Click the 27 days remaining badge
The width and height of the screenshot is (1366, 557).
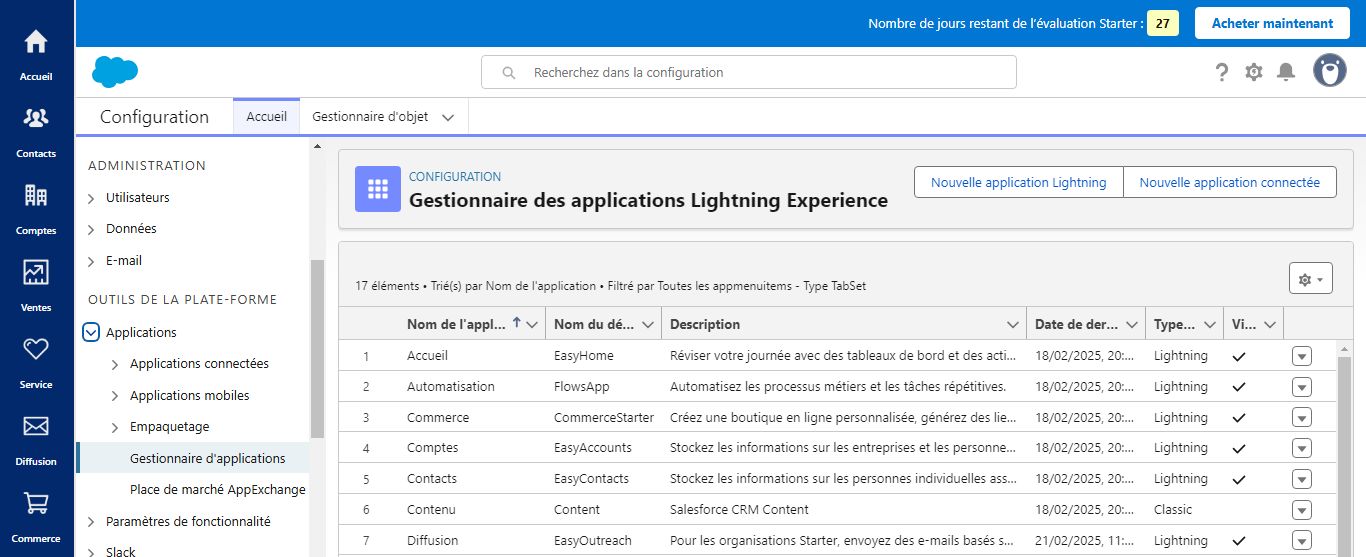(1162, 23)
